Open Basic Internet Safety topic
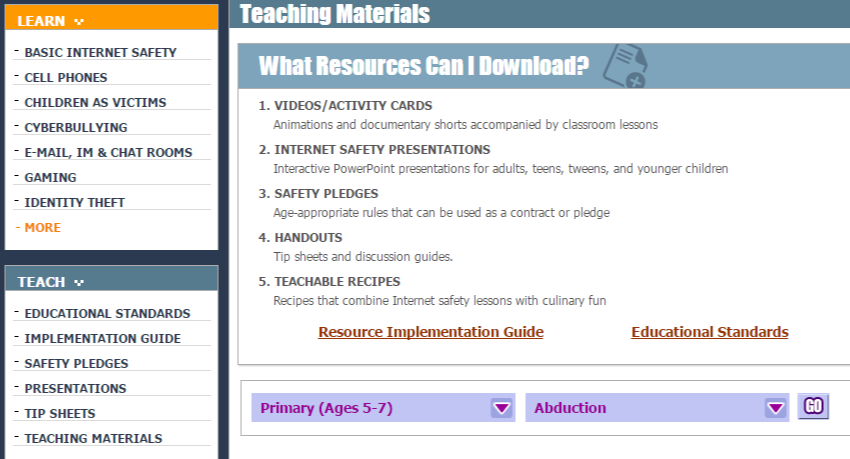The image size is (850, 459). click(100, 53)
